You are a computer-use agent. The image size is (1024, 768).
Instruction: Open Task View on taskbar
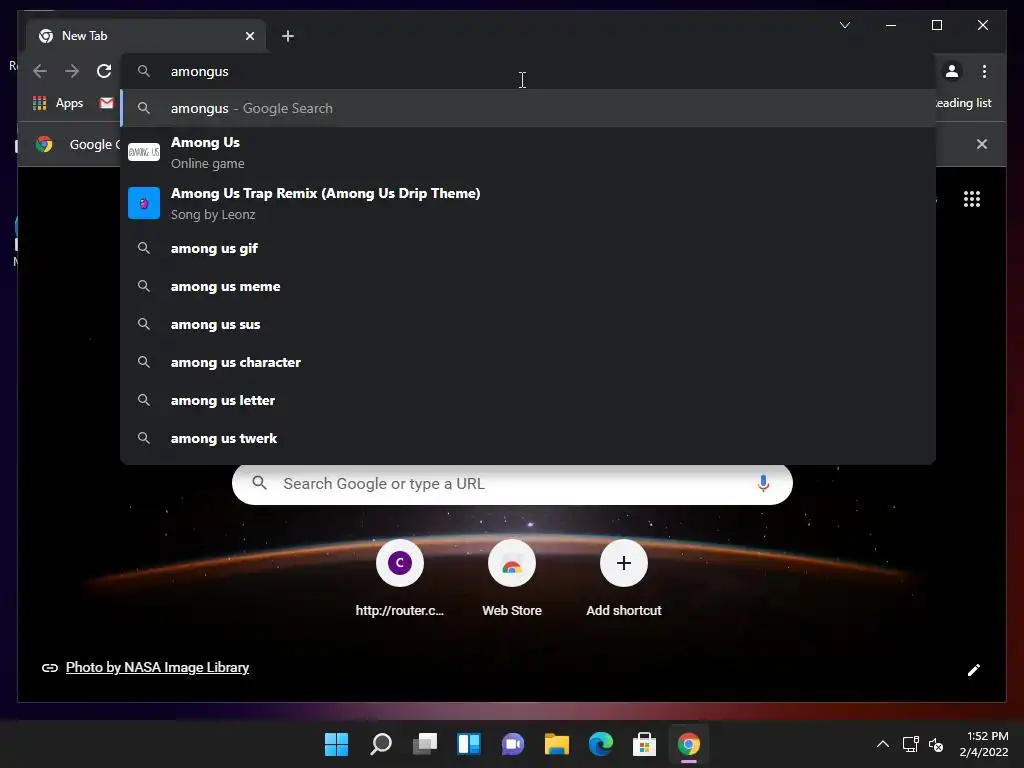point(424,744)
